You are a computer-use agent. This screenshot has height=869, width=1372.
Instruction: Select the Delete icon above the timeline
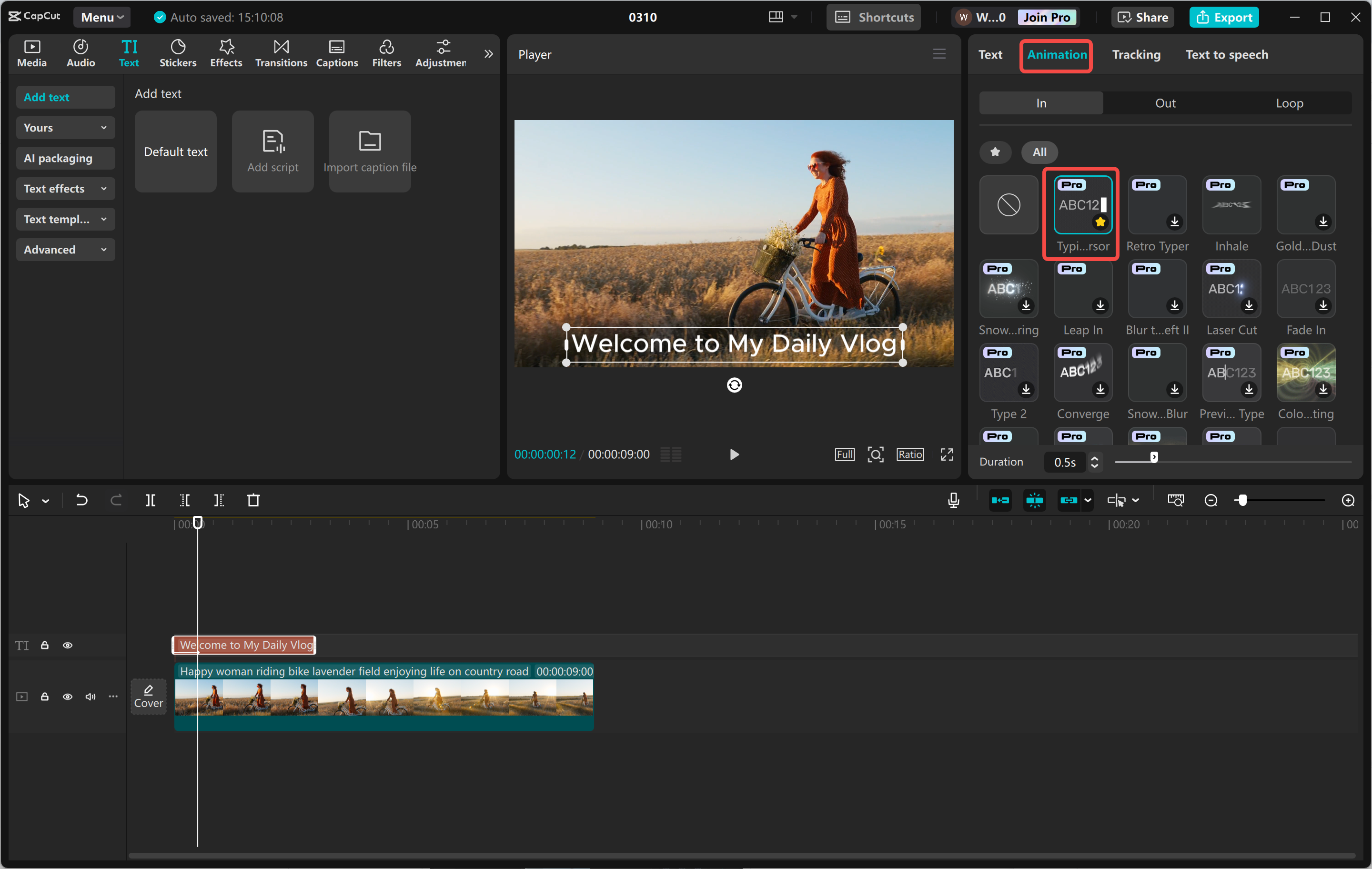pos(254,500)
